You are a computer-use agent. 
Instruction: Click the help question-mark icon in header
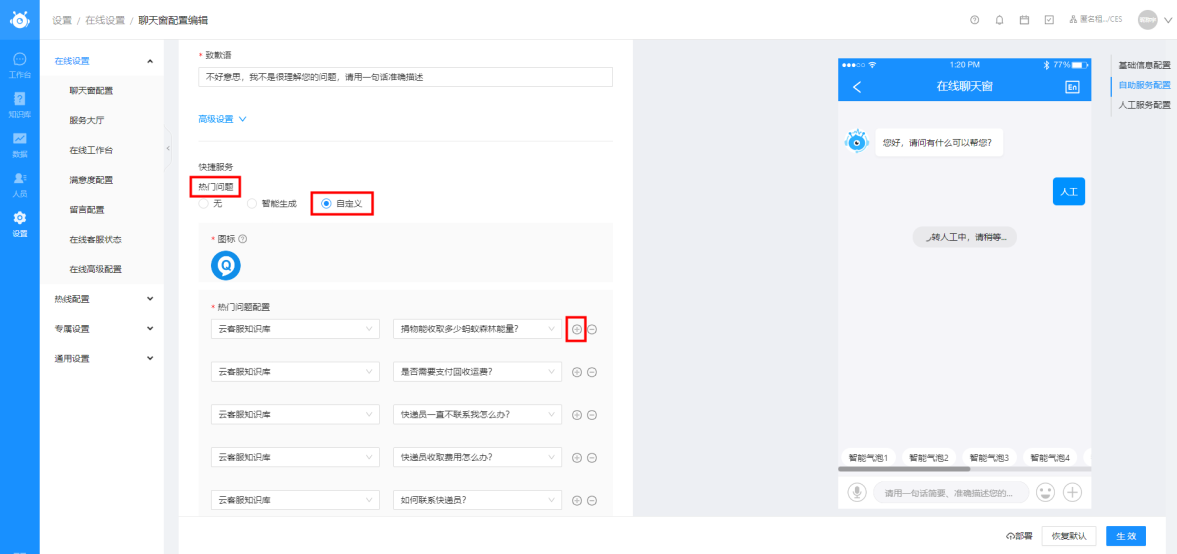pos(975,20)
